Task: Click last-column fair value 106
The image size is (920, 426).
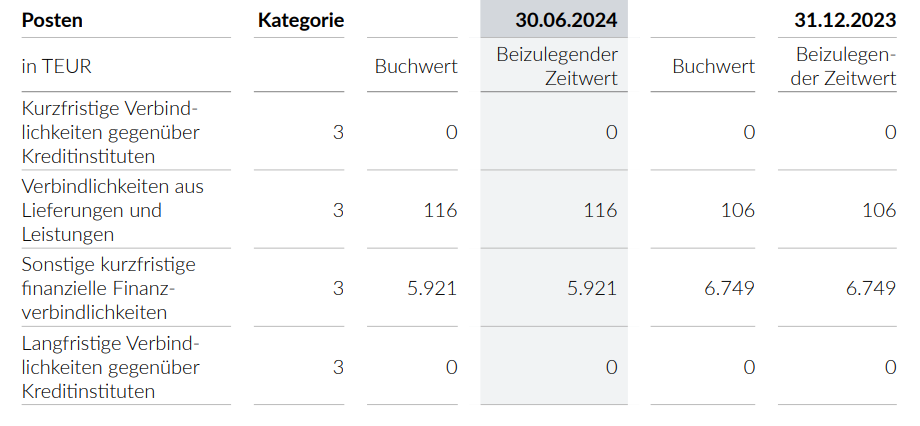Action: pos(878,210)
